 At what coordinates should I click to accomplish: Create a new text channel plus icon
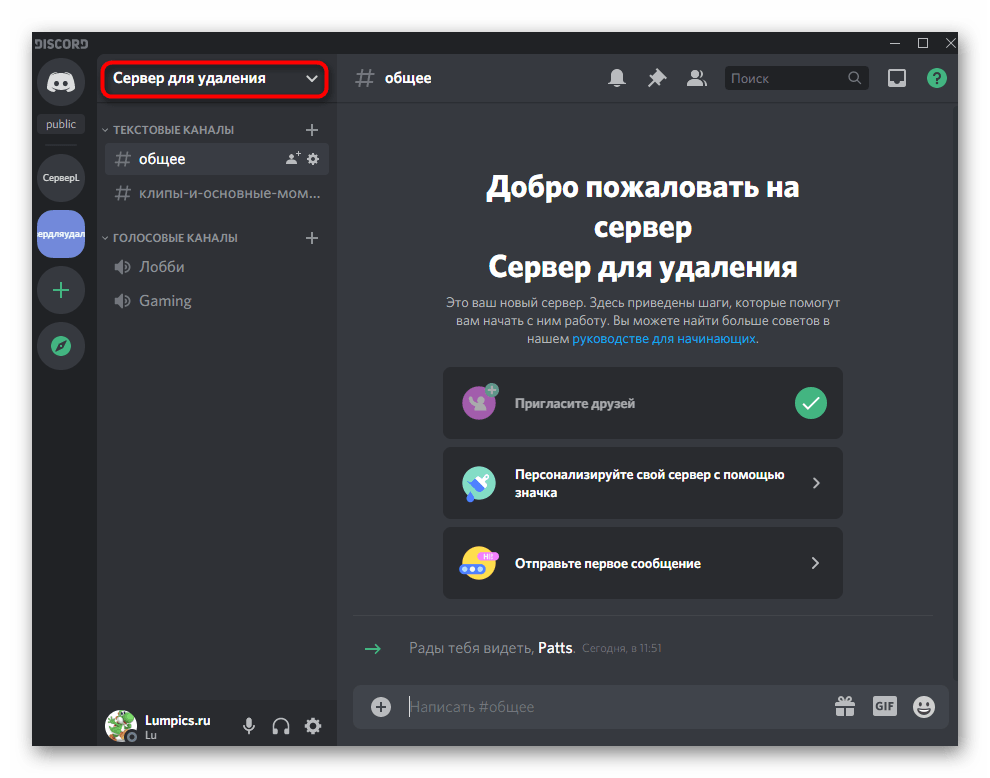coord(311,130)
